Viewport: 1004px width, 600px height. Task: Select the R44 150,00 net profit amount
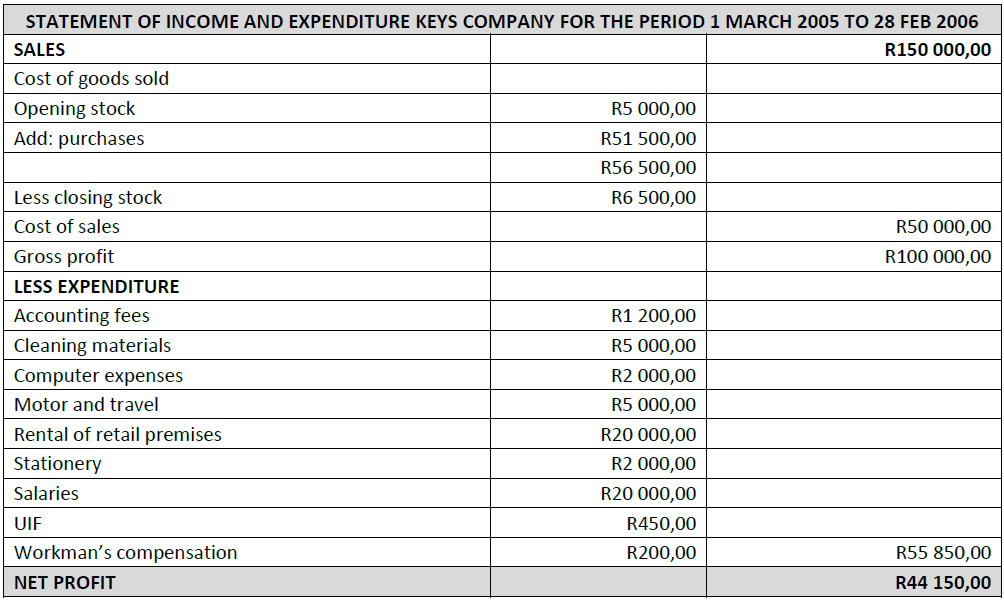(x=943, y=582)
